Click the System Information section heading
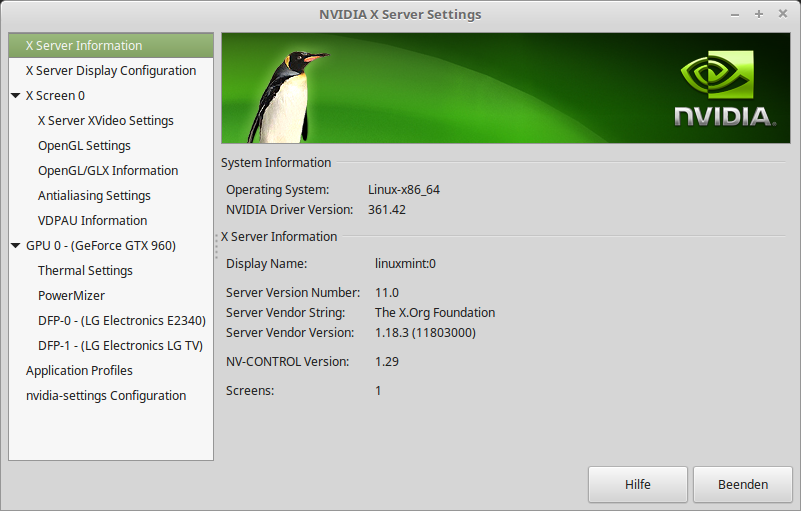This screenshot has width=801, height=511. [x=276, y=163]
